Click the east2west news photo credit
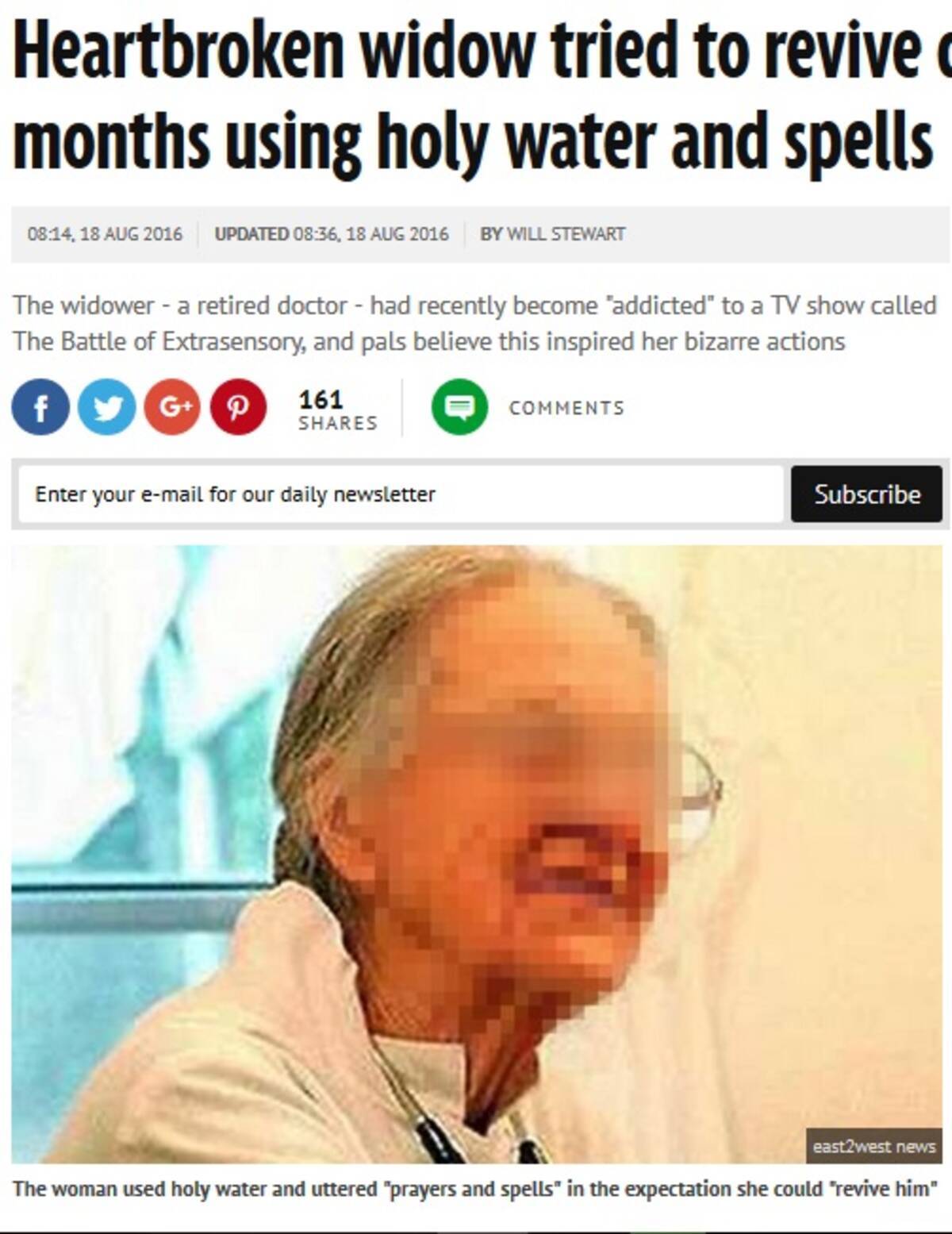 pyautogui.click(x=873, y=1147)
